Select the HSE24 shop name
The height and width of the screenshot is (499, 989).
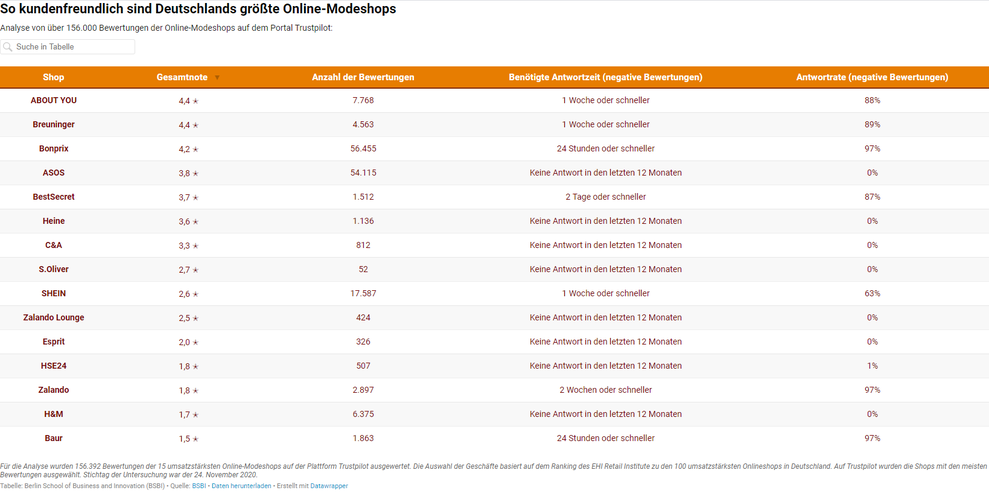click(x=54, y=366)
